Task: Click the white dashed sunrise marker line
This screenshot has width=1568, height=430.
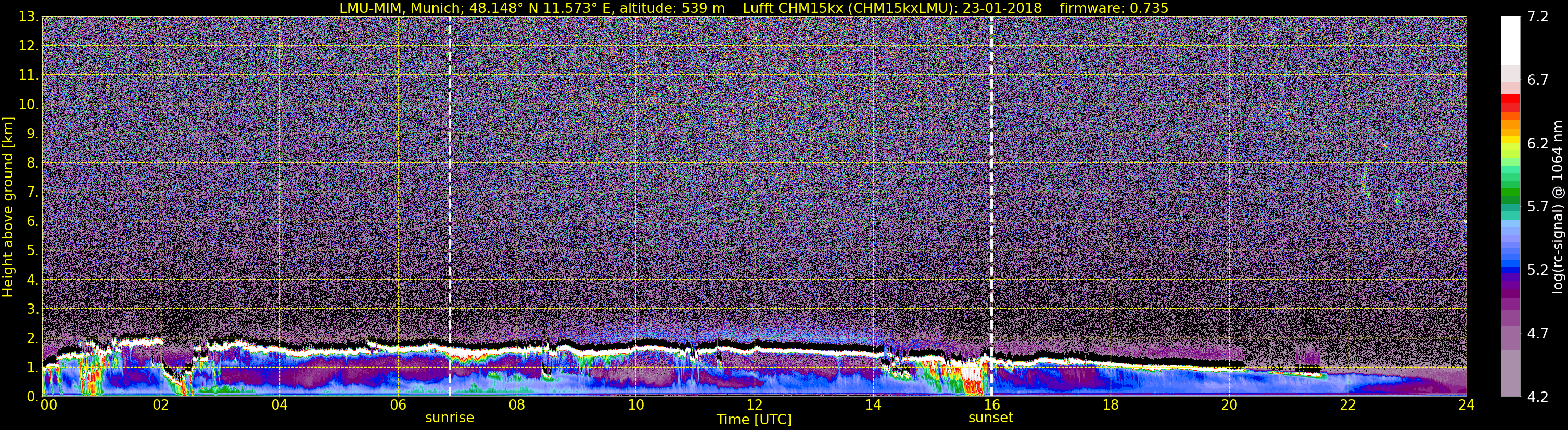Action: pos(450,207)
